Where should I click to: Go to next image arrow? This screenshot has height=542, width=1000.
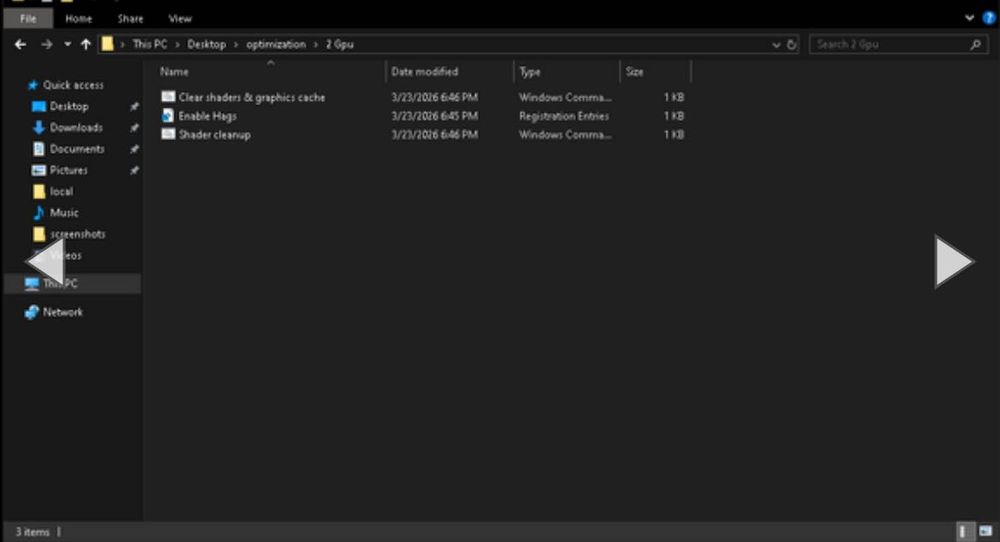click(x=953, y=261)
